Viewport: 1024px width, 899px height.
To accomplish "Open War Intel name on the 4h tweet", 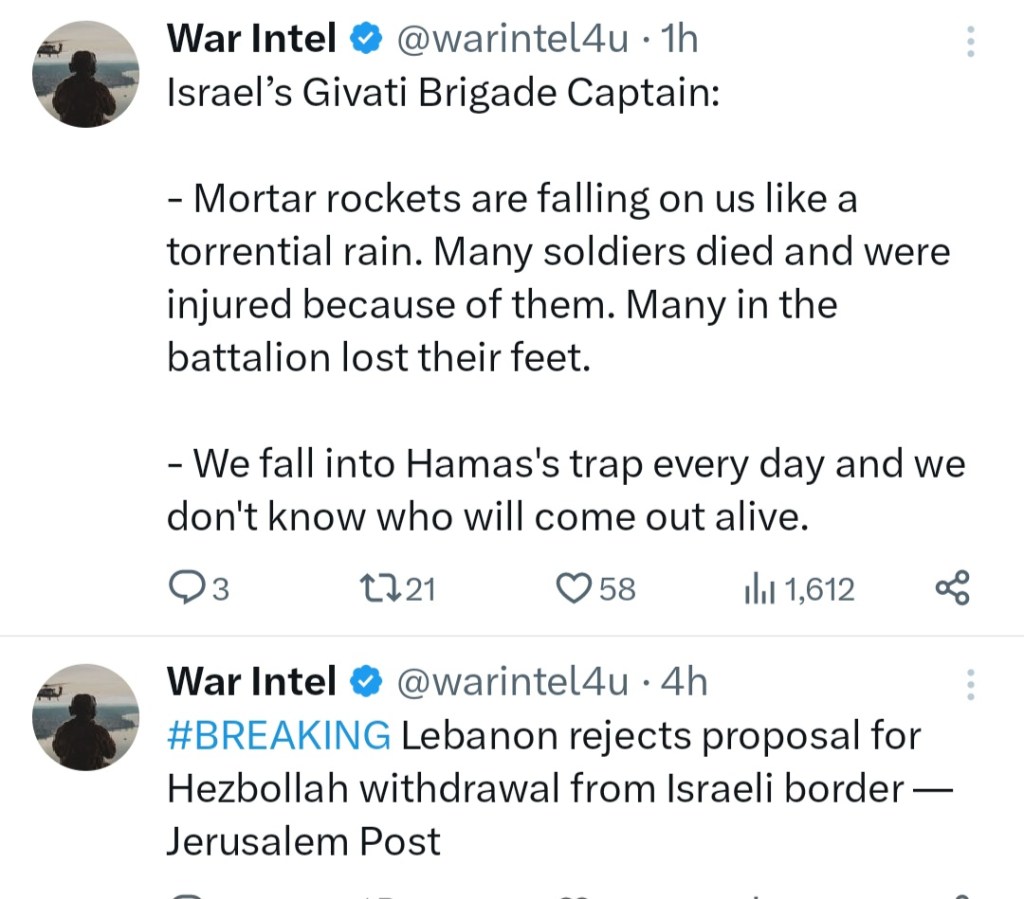I will [x=251, y=681].
